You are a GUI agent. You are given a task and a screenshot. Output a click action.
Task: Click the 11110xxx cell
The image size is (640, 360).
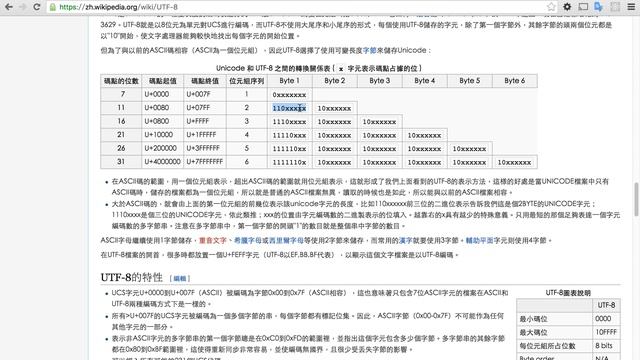[x=289, y=135]
